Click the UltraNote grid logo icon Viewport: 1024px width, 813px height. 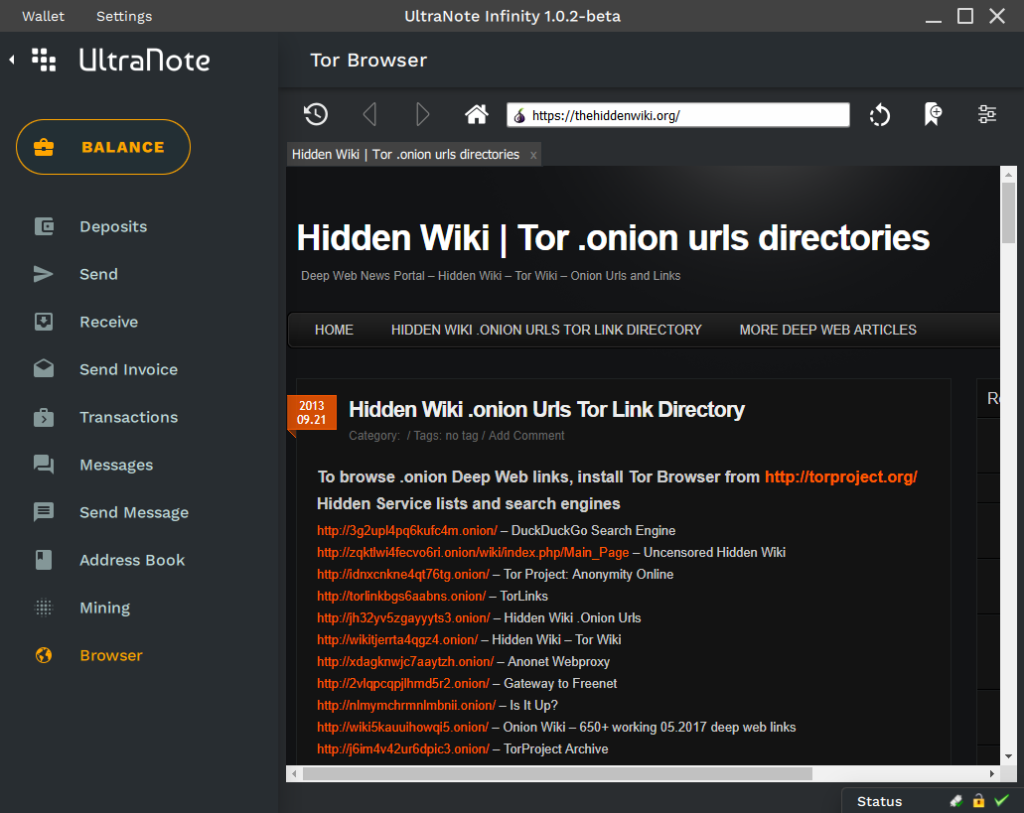(x=44, y=59)
